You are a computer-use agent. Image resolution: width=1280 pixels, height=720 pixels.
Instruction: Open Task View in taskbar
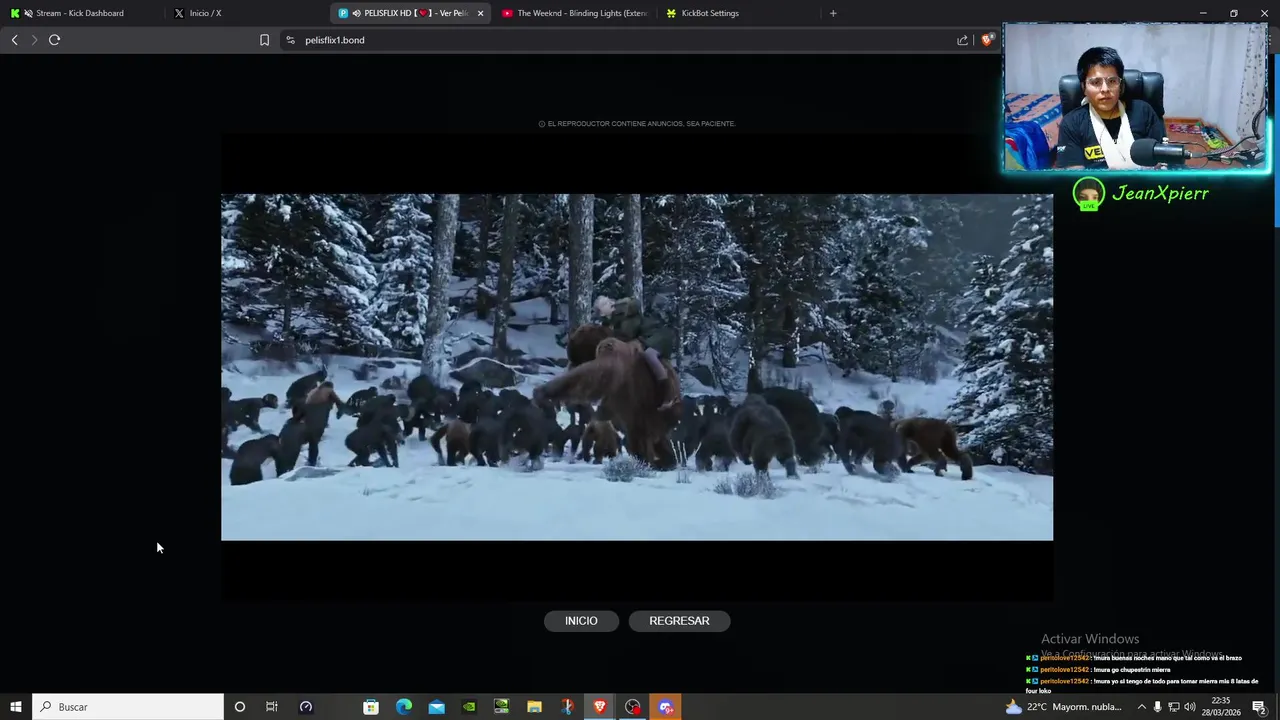coord(271,707)
